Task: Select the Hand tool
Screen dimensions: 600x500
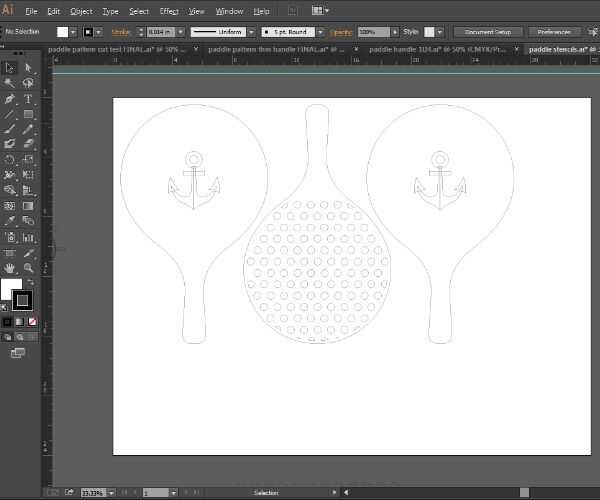Action: (x=9, y=268)
